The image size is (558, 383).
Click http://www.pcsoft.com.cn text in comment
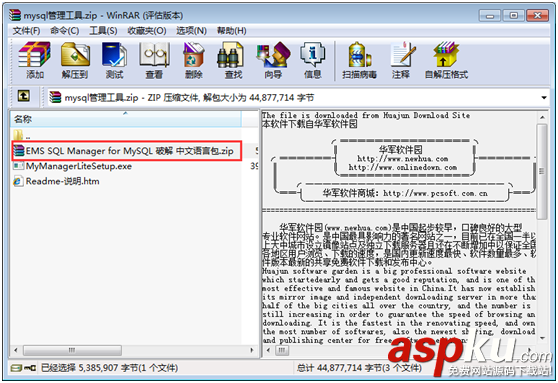click(x=435, y=193)
